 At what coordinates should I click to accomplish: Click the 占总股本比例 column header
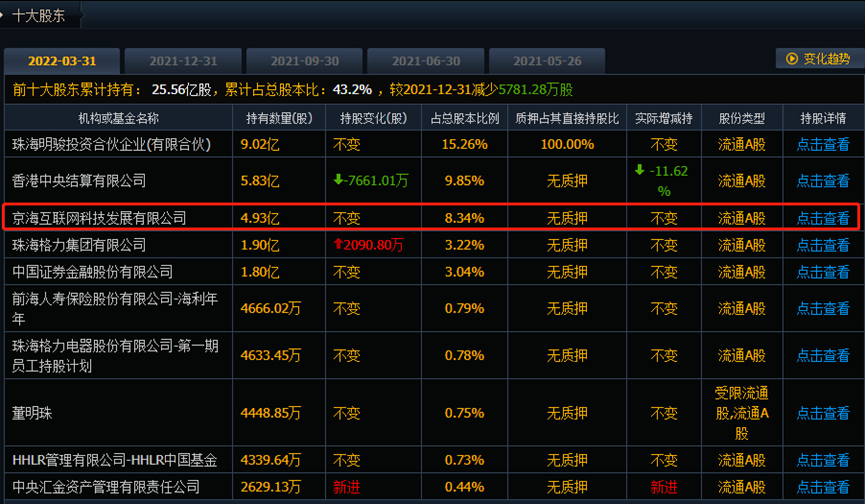(x=464, y=118)
